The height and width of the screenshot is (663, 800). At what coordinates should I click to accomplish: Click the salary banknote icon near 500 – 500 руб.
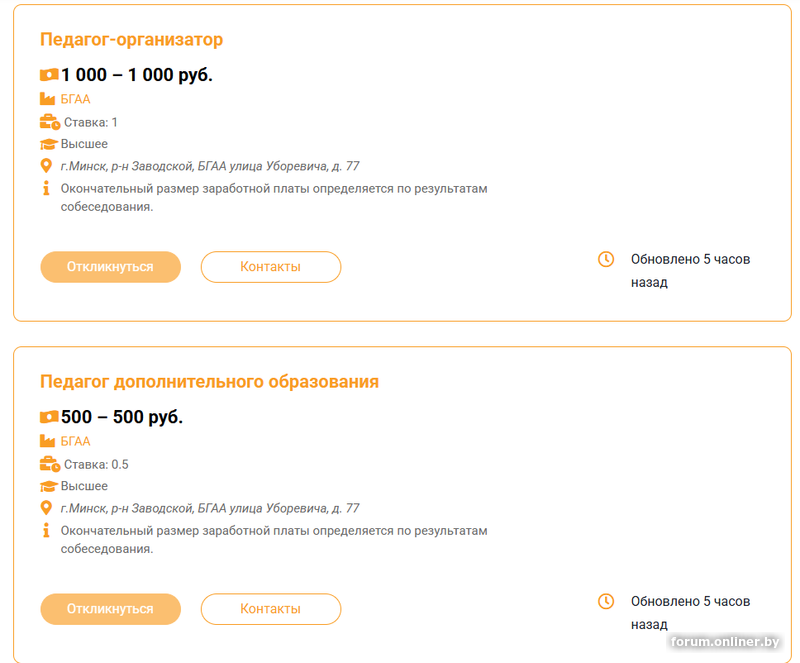tap(49, 417)
